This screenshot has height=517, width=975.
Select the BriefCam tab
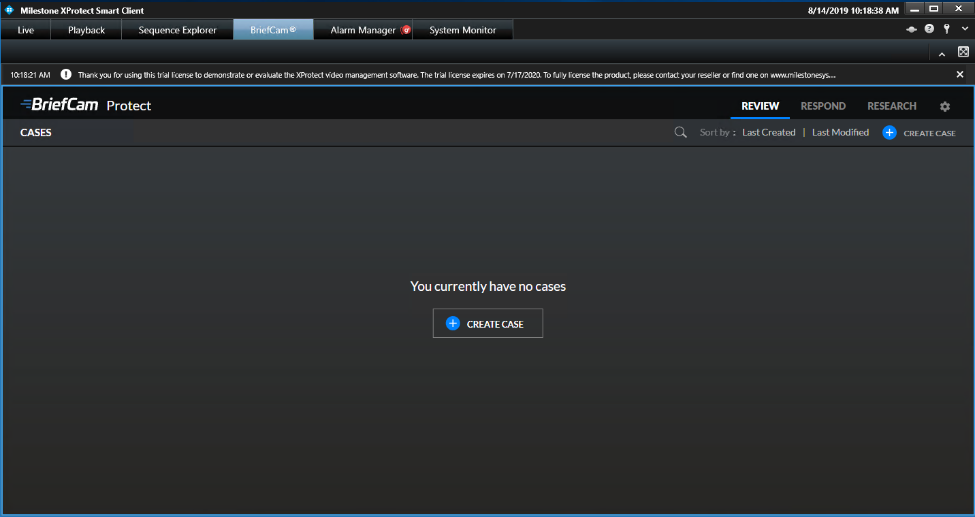coord(274,30)
